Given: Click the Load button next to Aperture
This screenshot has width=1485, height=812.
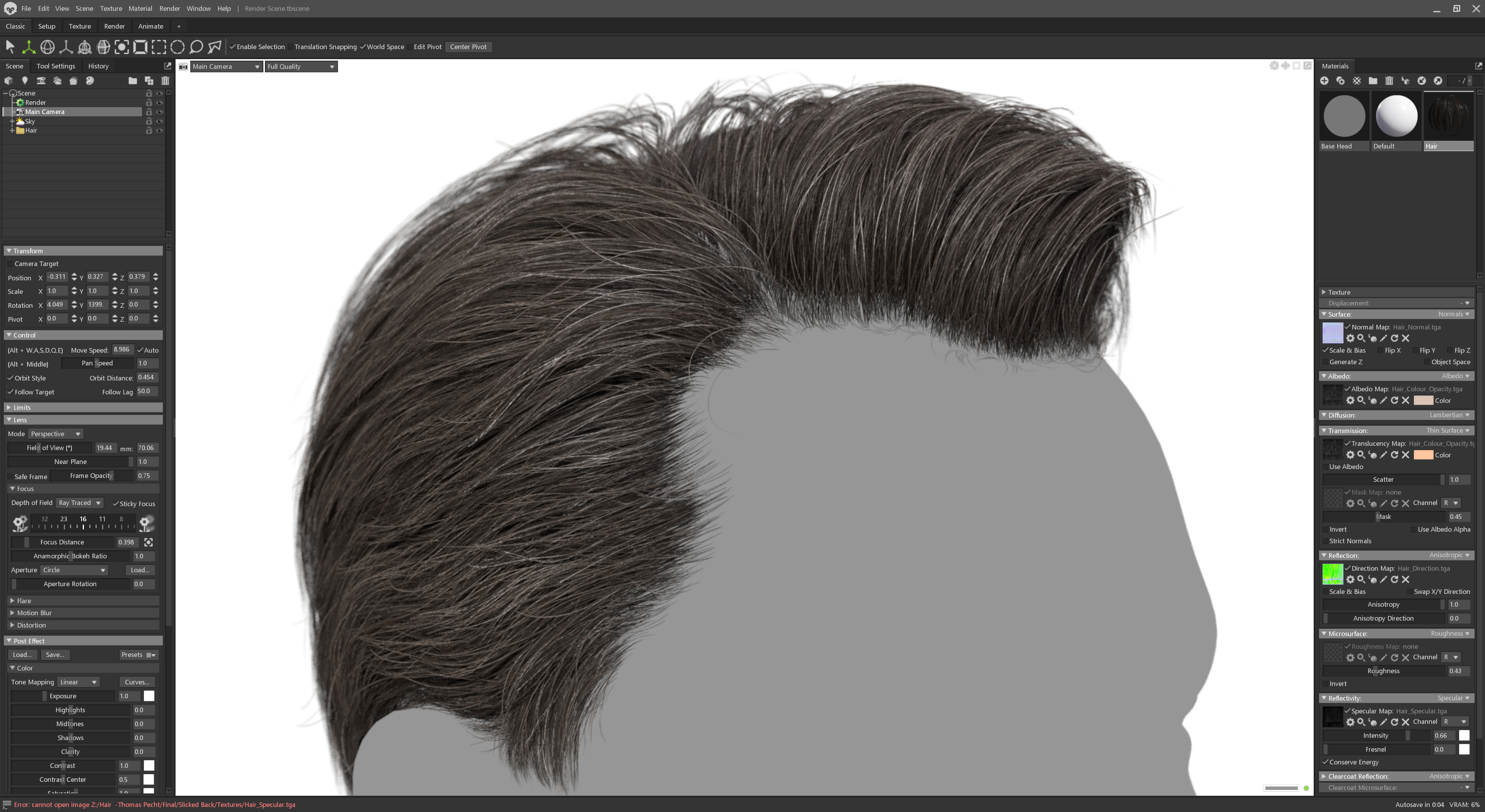Looking at the screenshot, I should (140, 570).
